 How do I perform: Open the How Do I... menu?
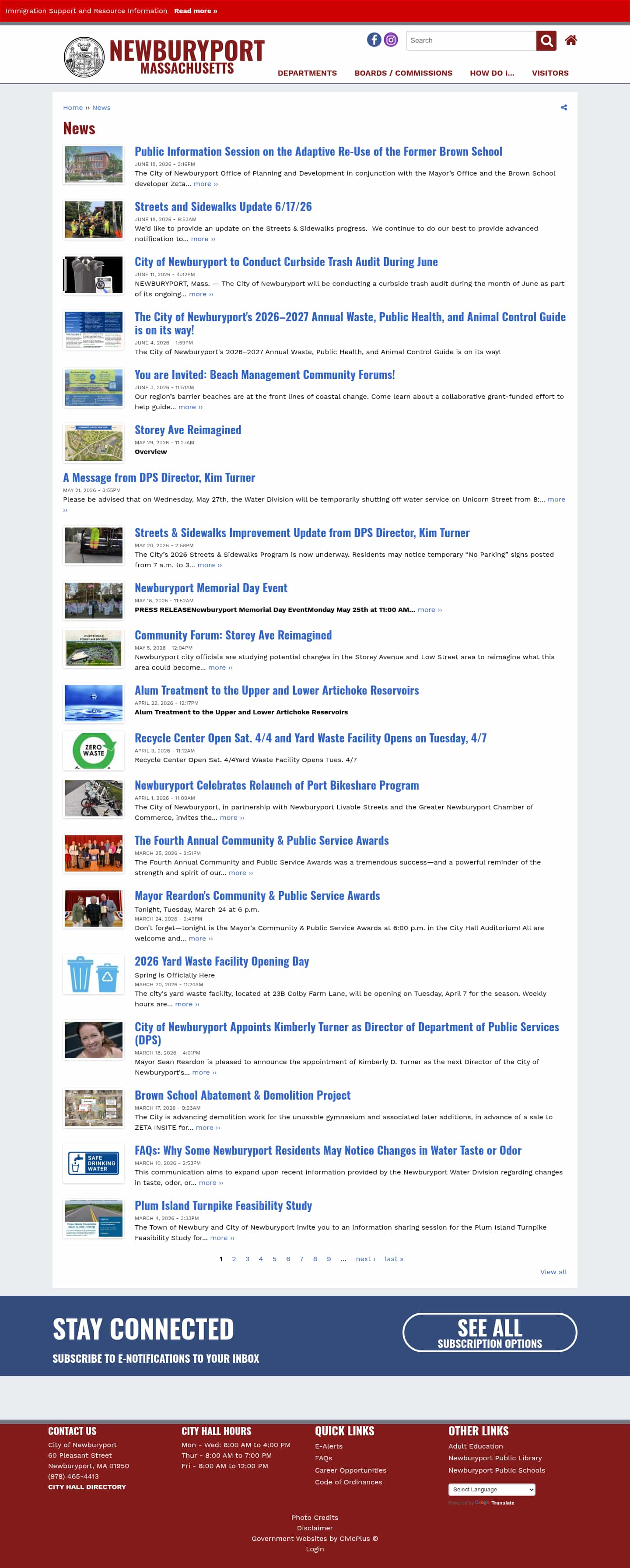[x=492, y=73]
